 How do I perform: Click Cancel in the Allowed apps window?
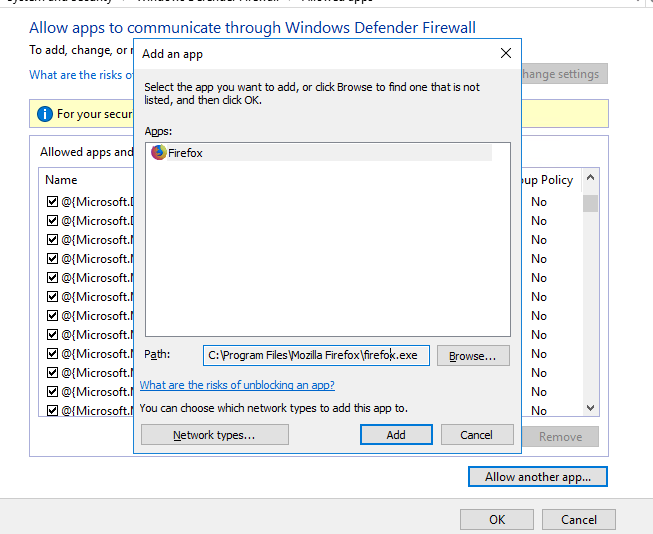pos(578,519)
